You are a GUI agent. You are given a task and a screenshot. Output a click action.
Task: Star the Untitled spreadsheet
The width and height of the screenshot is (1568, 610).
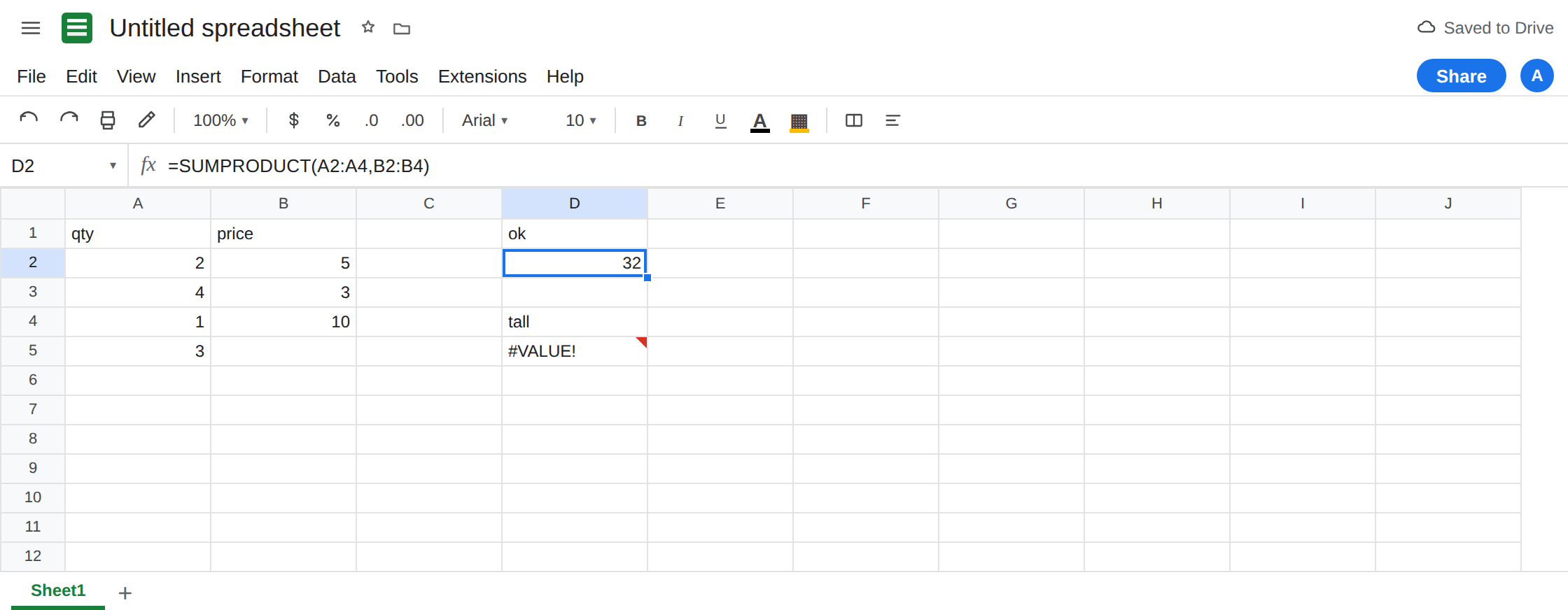click(368, 28)
